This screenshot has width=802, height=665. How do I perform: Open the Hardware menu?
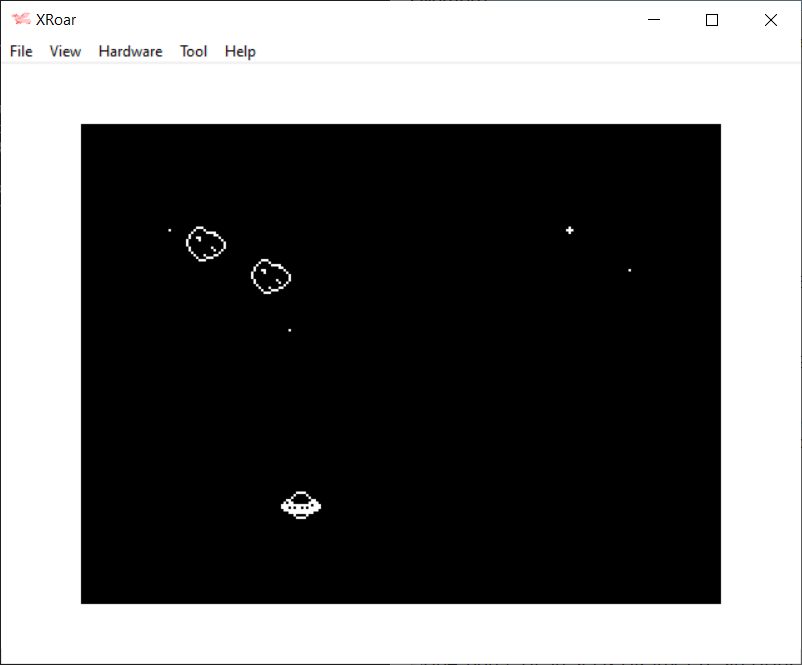click(x=130, y=51)
